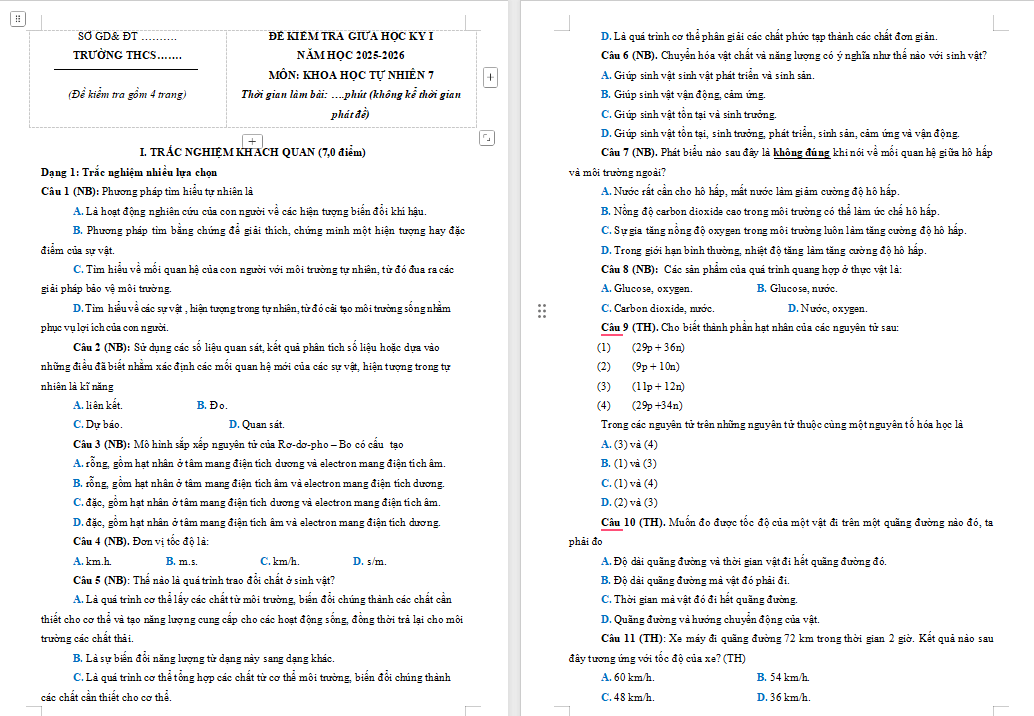
Task: Click answer "D. 36 km/h."
Action: tap(783, 697)
